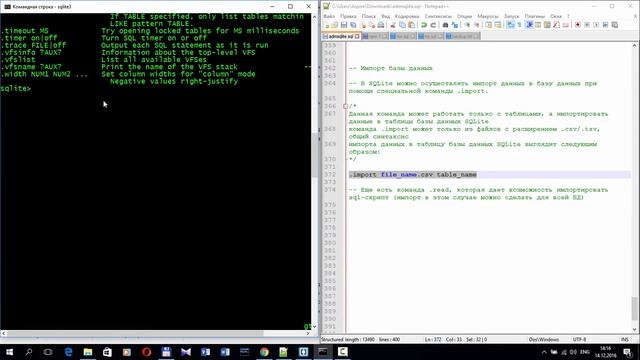Toggle word wrap toolbar button
This screenshot has width=640, height=360.
(x=510, y=25)
